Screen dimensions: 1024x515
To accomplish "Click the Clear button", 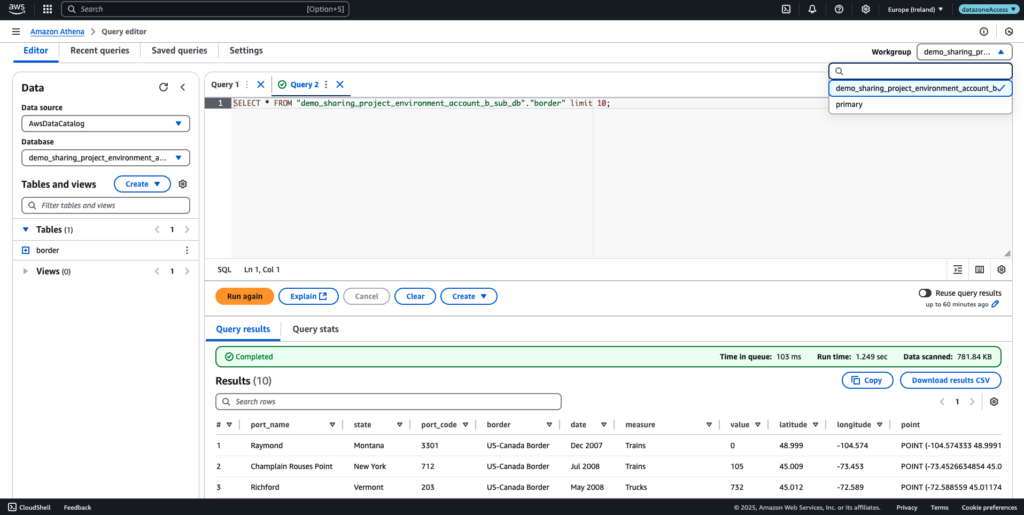I will pos(415,296).
